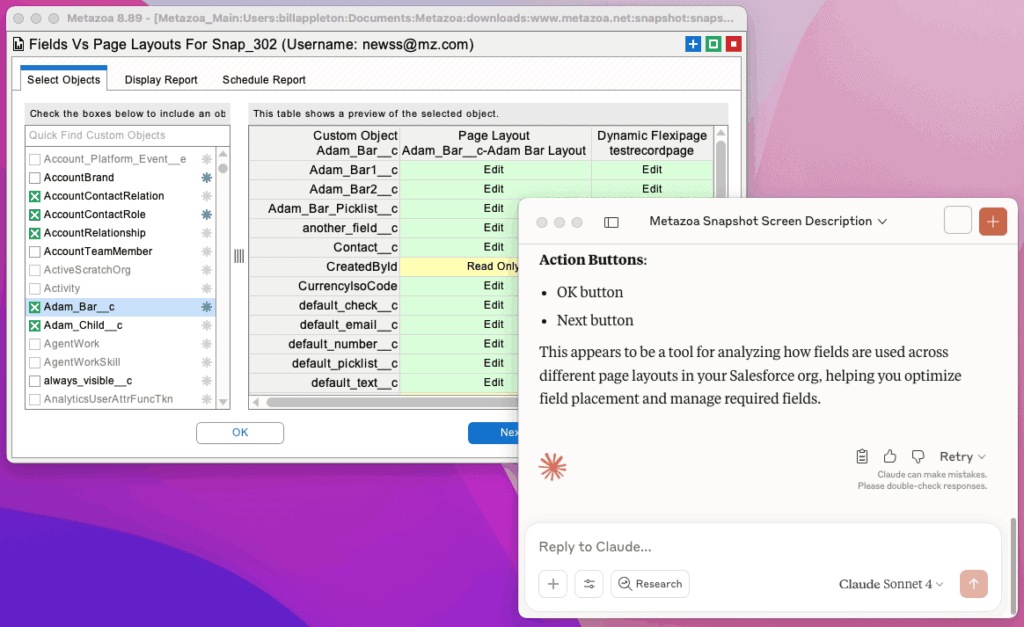Check the always_visible__c checkbox

[35, 381]
